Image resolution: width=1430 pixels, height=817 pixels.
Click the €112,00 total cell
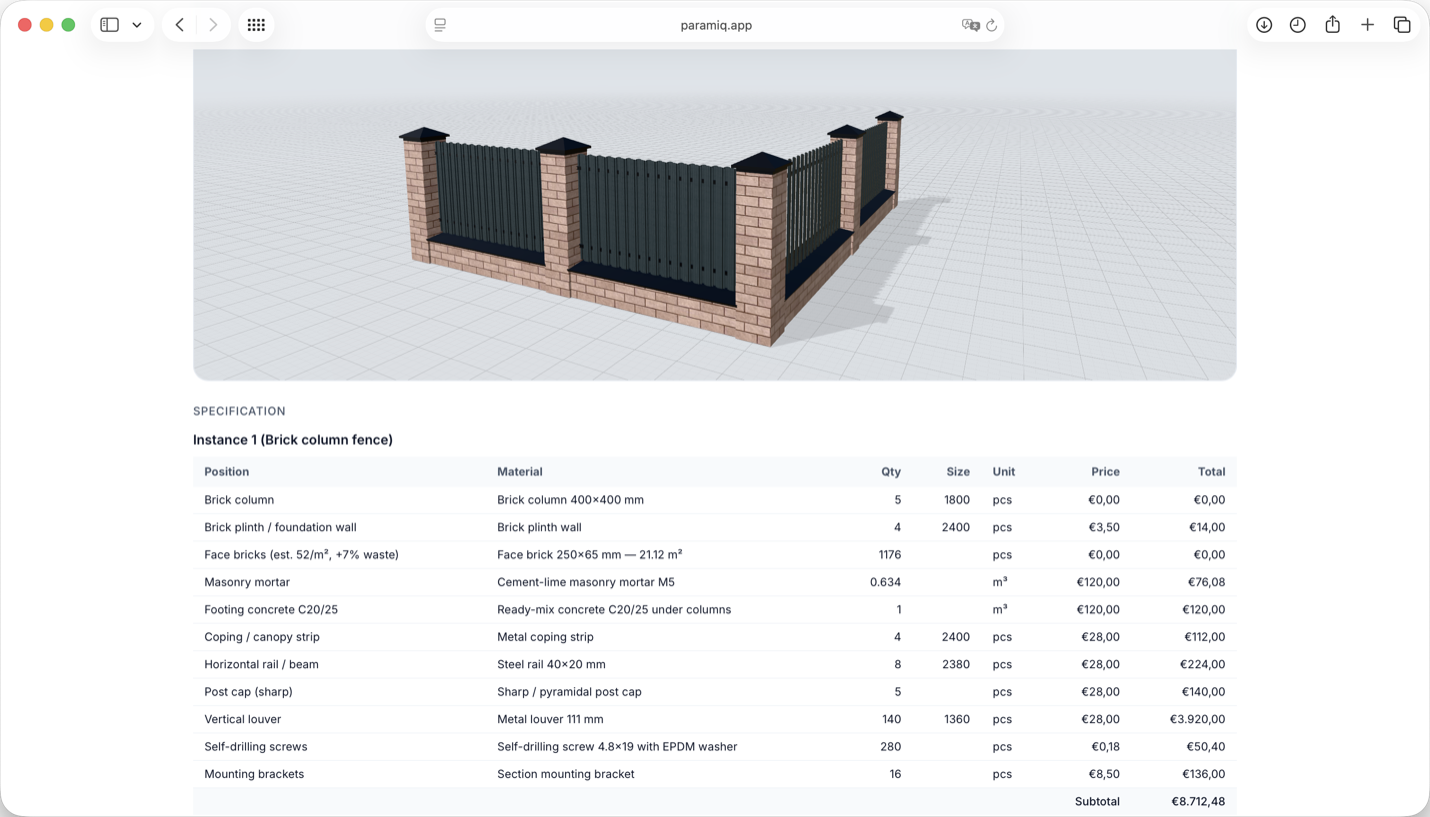pos(1203,637)
